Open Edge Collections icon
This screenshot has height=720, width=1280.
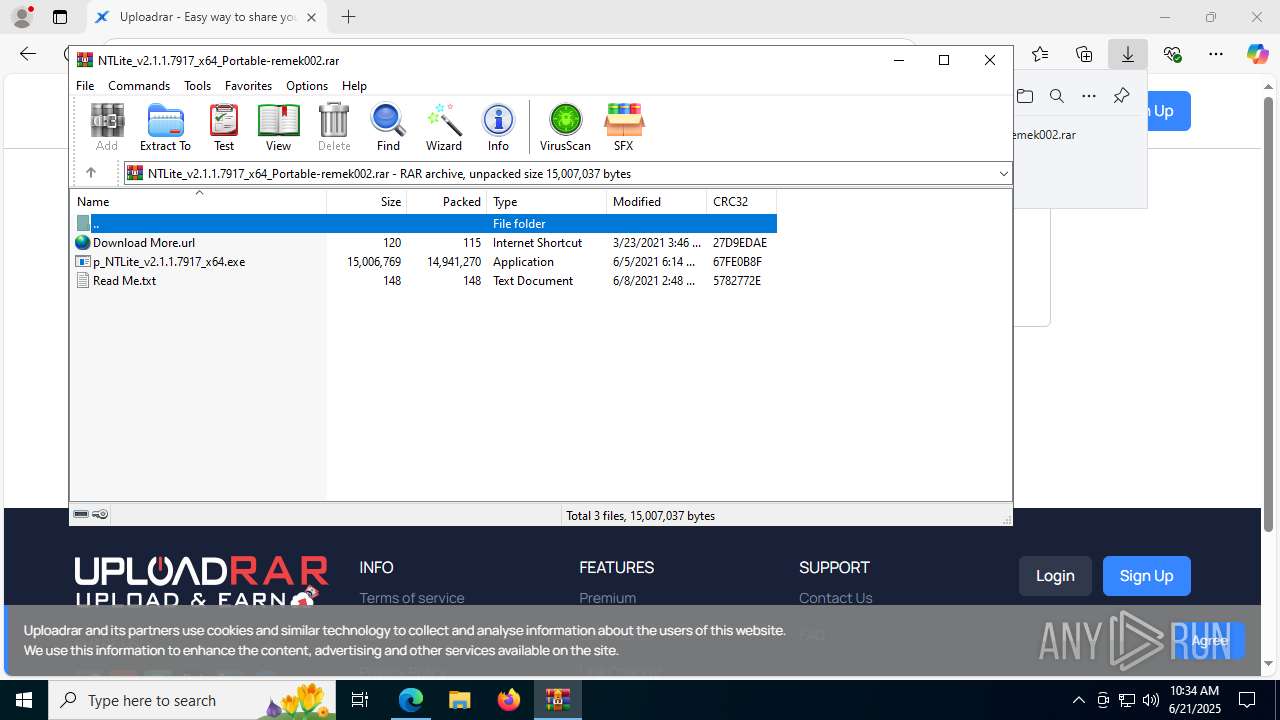1084,54
